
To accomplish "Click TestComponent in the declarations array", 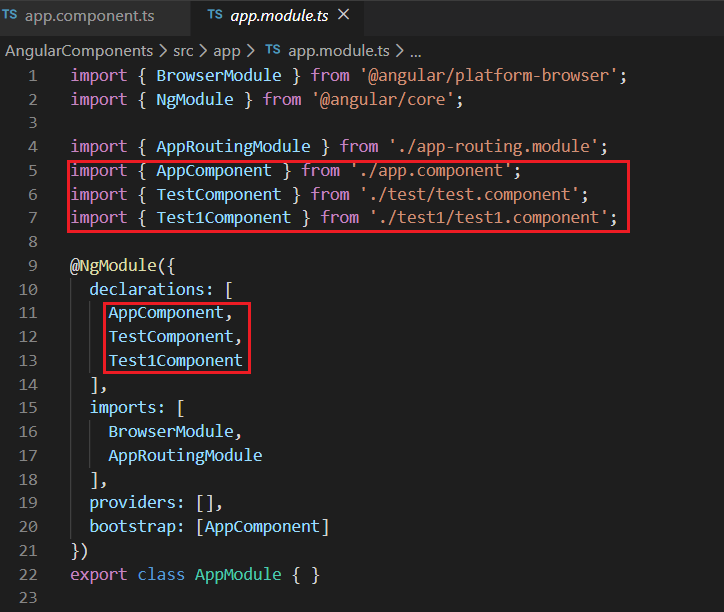I will [173, 336].
